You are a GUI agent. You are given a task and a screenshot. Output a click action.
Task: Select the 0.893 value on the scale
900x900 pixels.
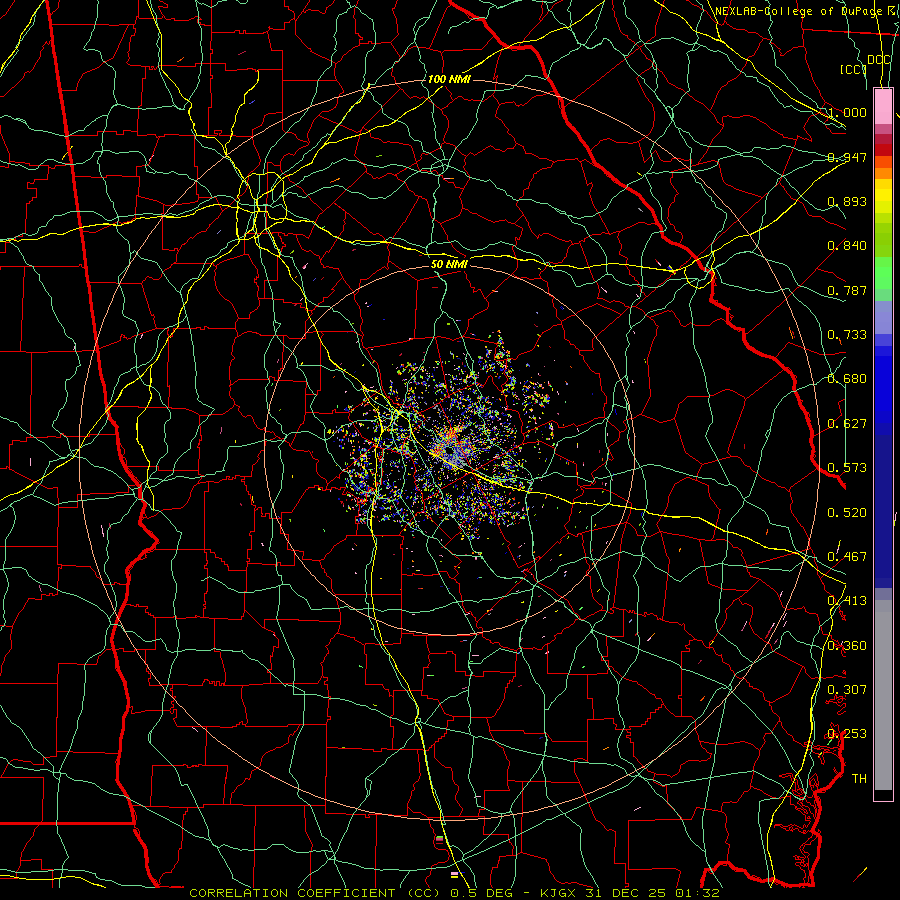[847, 201]
